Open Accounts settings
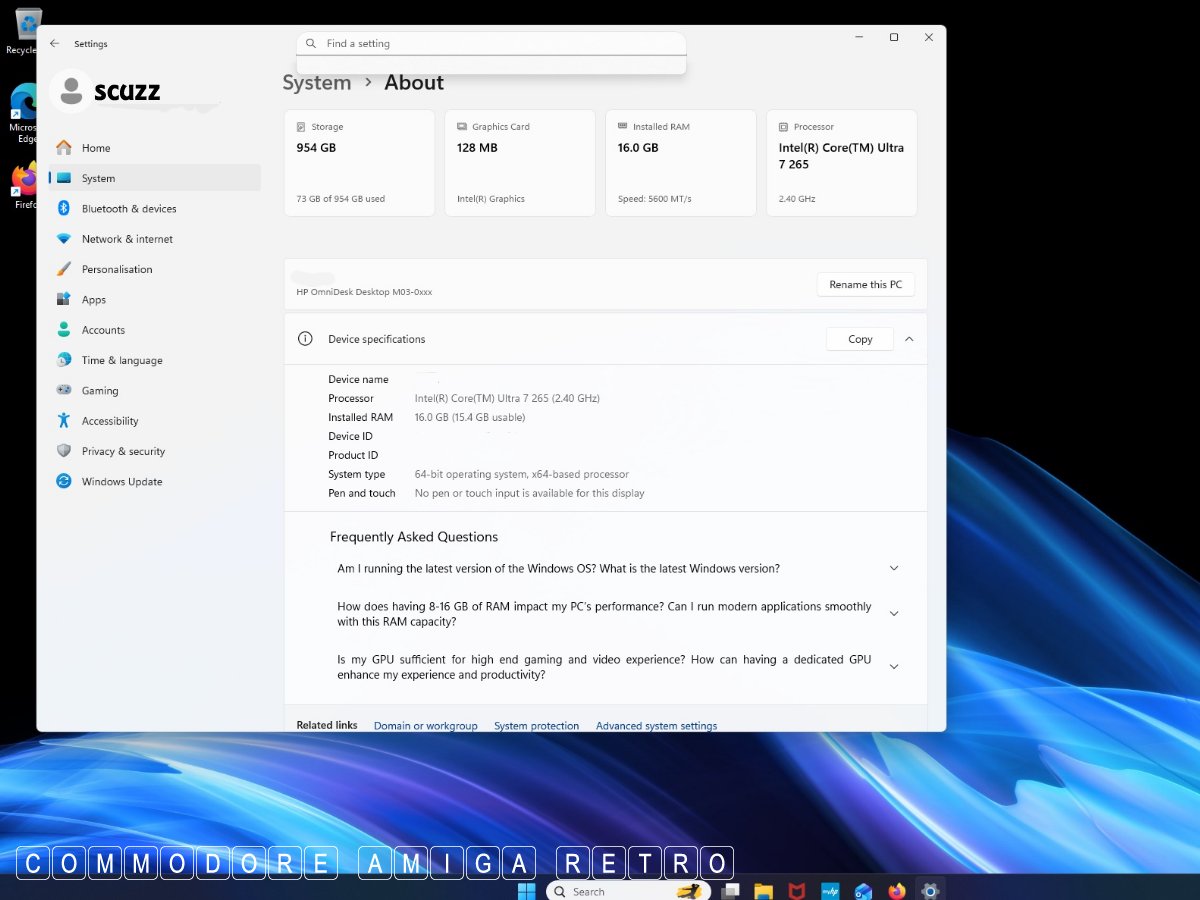1200x900 pixels. tap(103, 330)
